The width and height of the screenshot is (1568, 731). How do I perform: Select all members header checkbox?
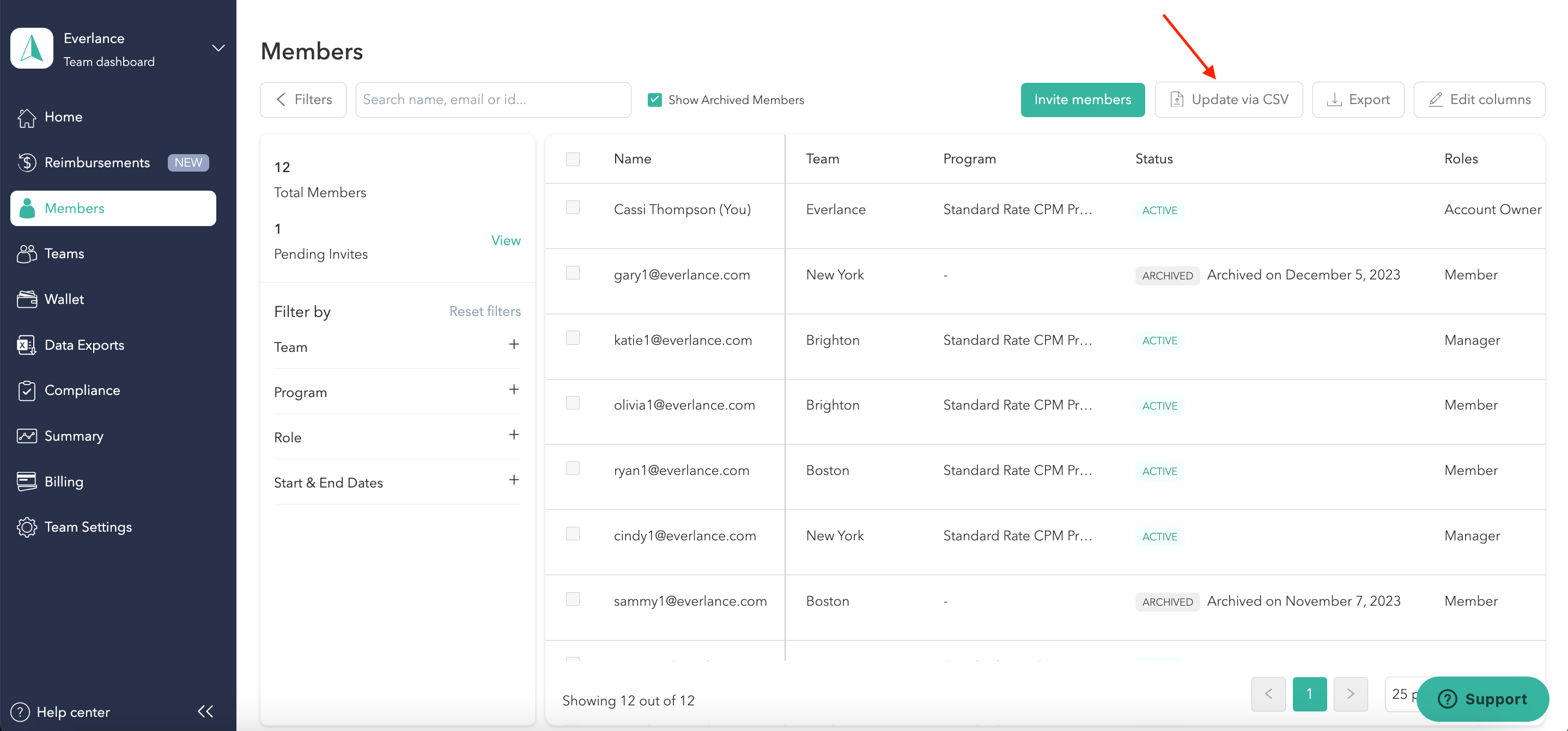pos(572,159)
